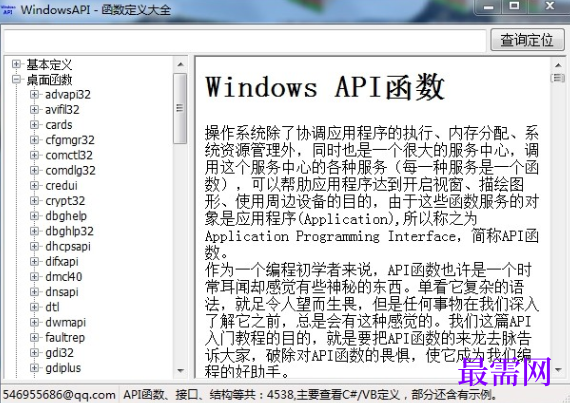Minimize the WindowsAPI window
570x403 pixels.
(489, 7)
